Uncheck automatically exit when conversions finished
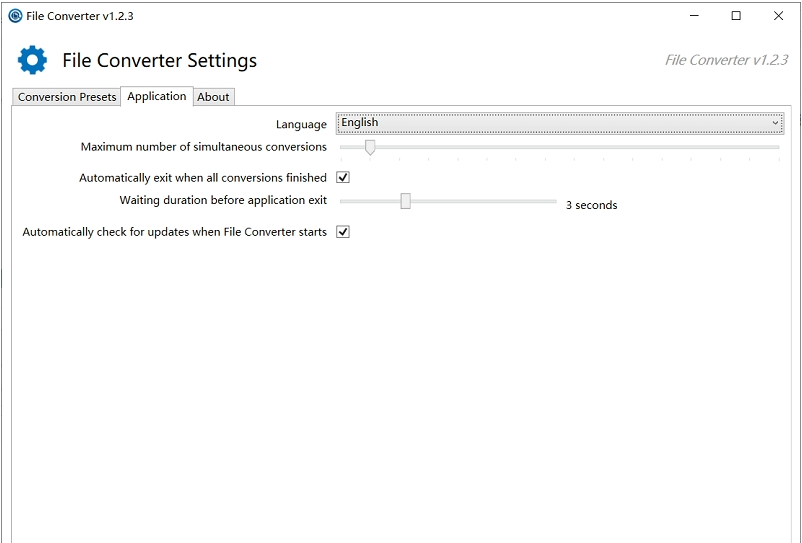The image size is (802, 543). click(343, 177)
